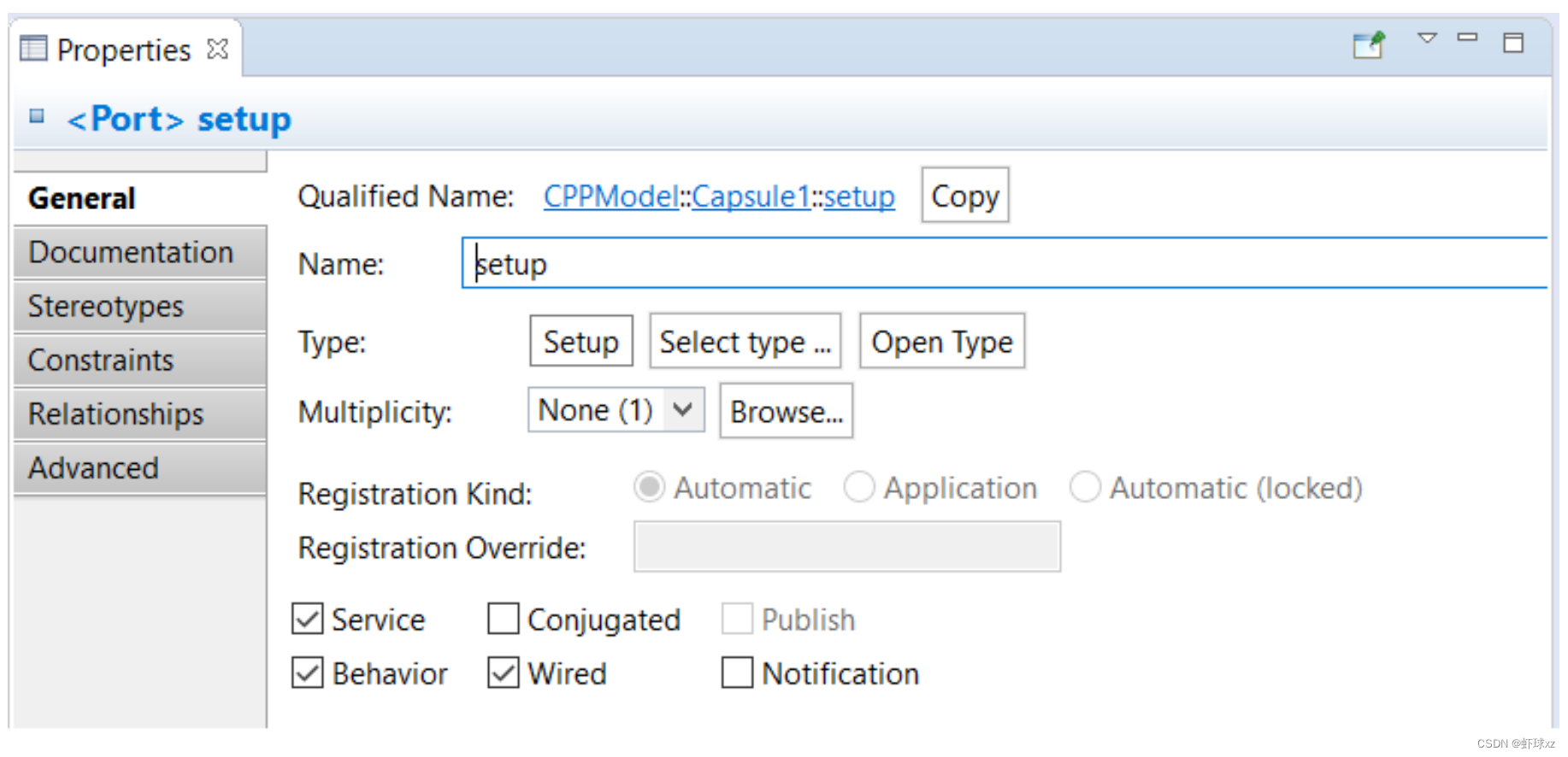The width and height of the screenshot is (1568, 757).
Task: Select Automatic (locked) registration kind
Action: coord(1085,488)
